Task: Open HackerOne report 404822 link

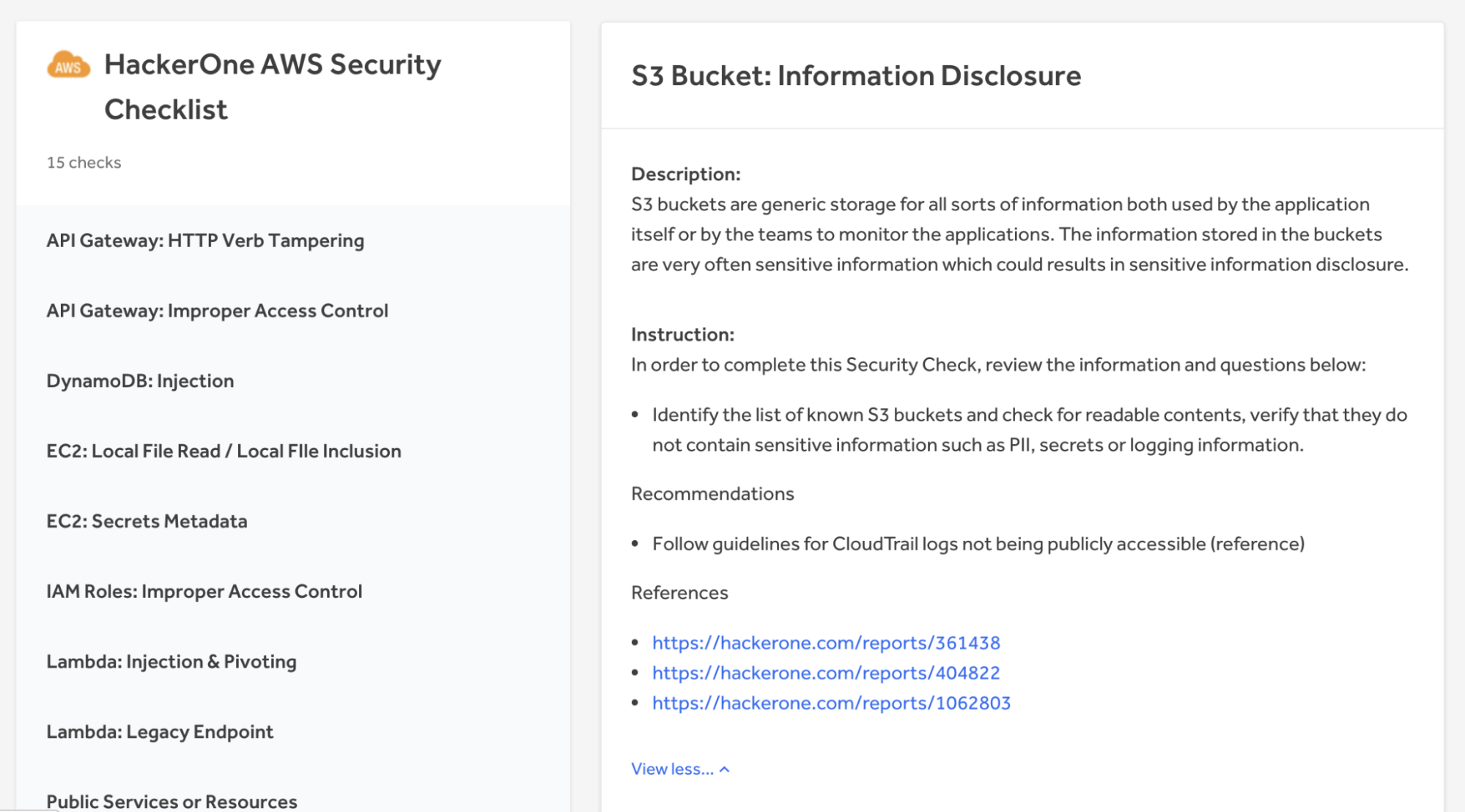Action: tap(825, 673)
